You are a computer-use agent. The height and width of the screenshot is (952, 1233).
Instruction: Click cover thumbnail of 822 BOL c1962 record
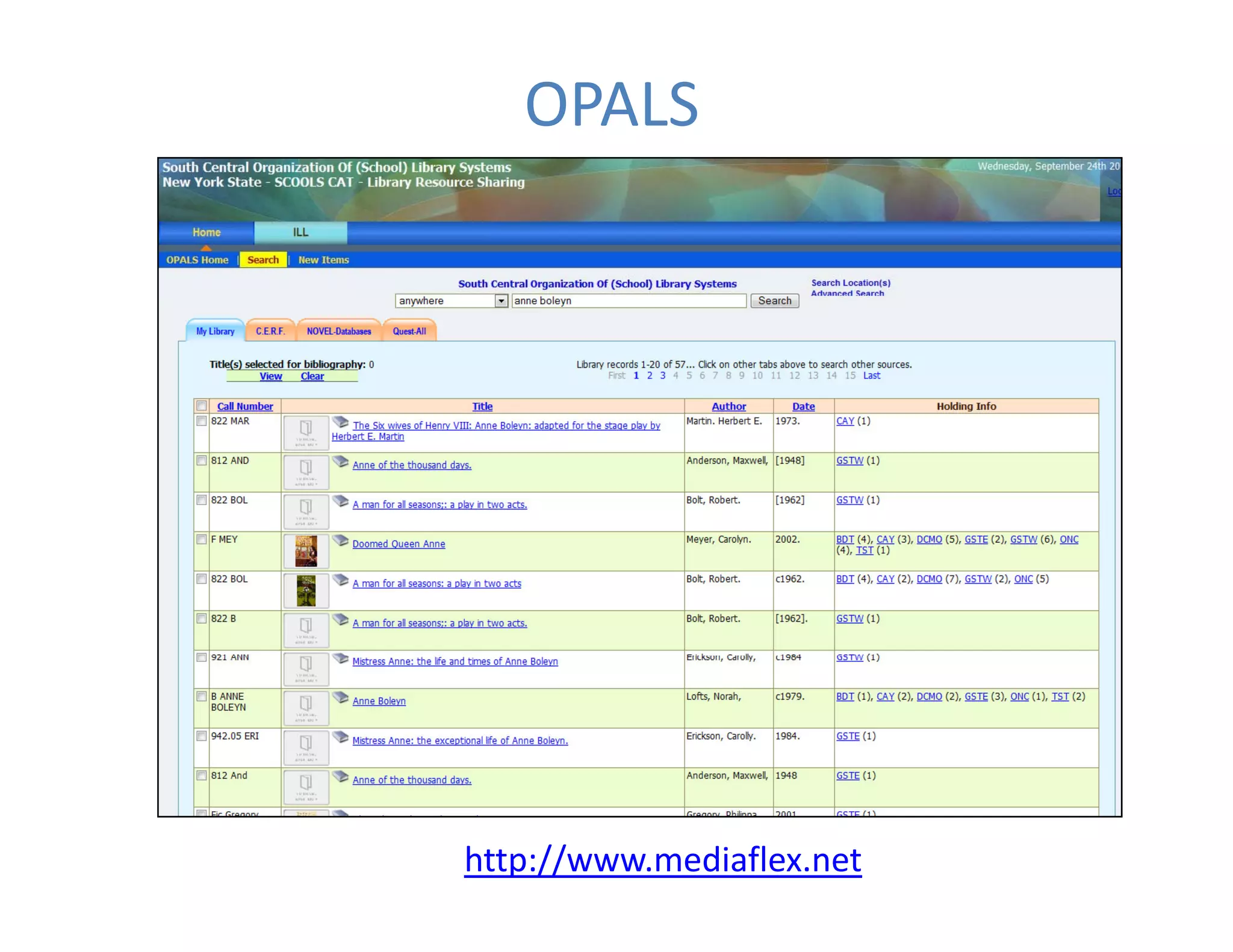306,590
